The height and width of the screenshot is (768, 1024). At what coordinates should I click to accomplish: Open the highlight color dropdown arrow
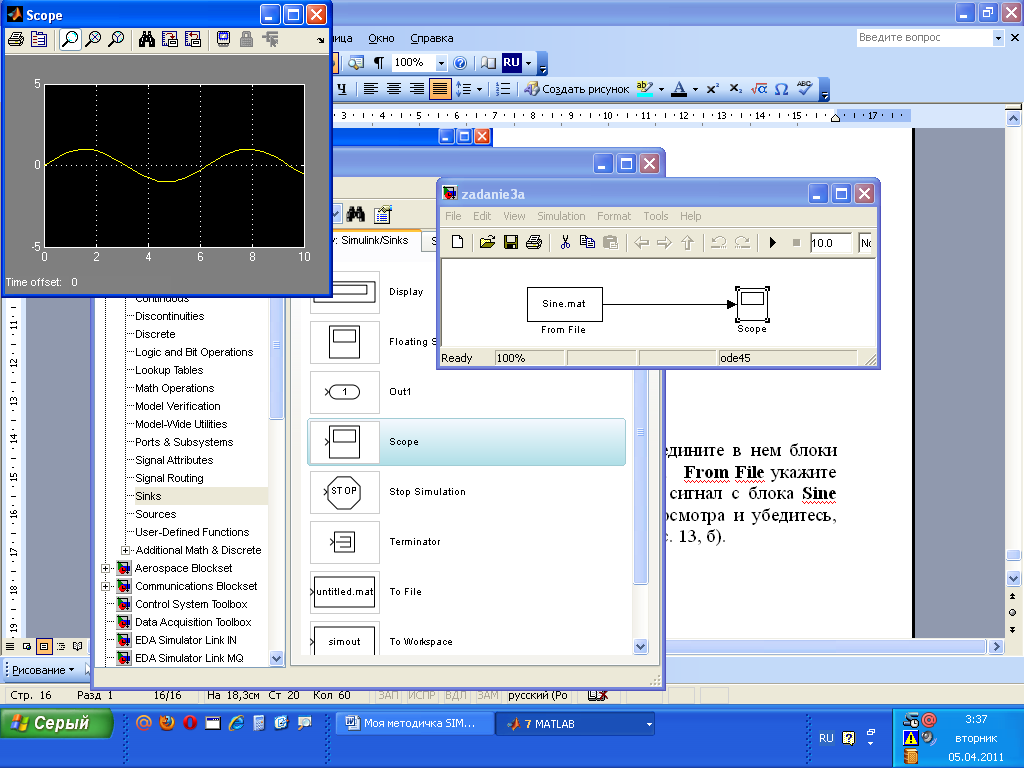click(x=661, y=89)
